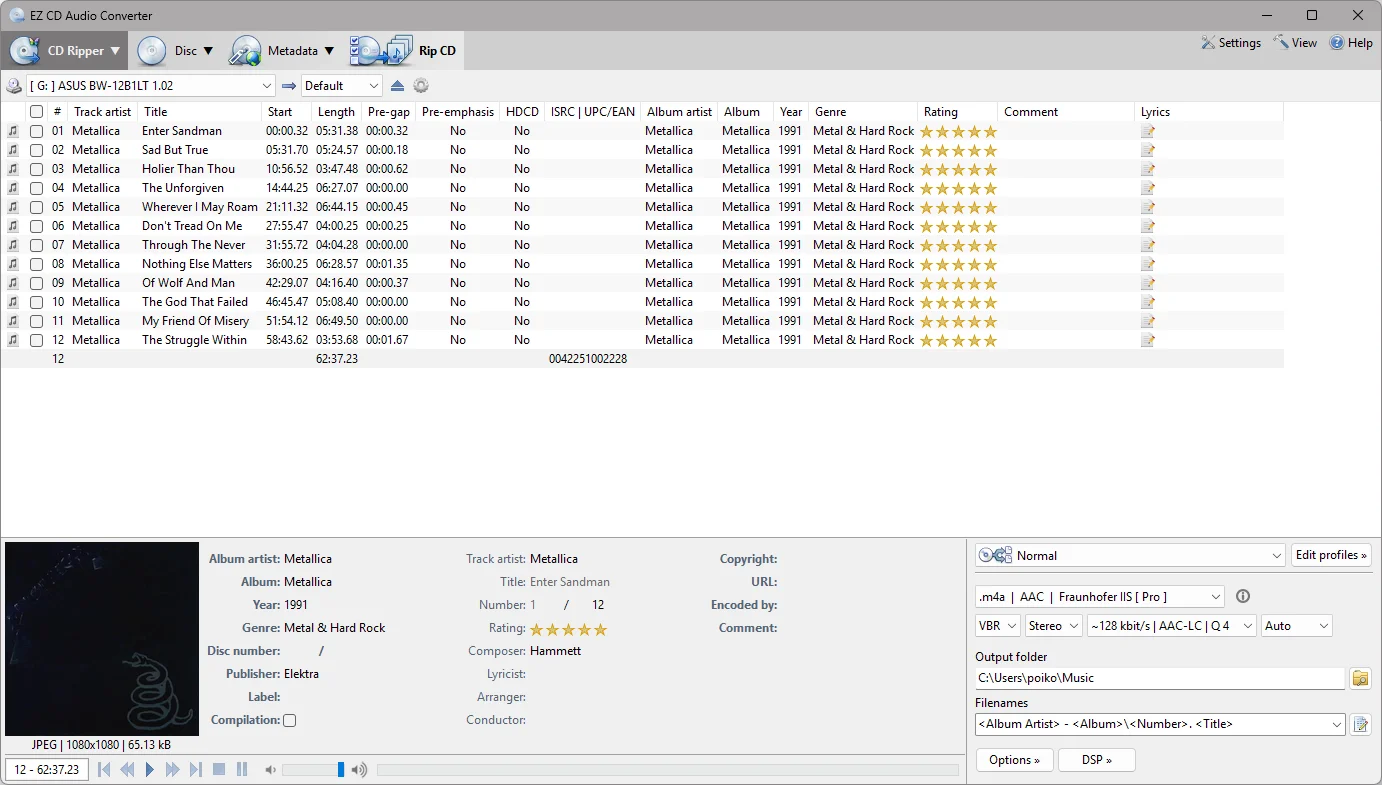Click music note icon for track 12

click(x=13, y=340)
